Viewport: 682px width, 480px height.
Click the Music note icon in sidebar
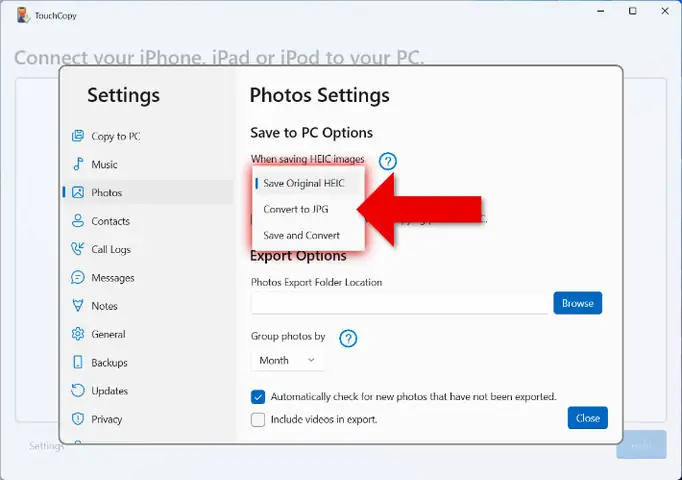pos(77,164)
